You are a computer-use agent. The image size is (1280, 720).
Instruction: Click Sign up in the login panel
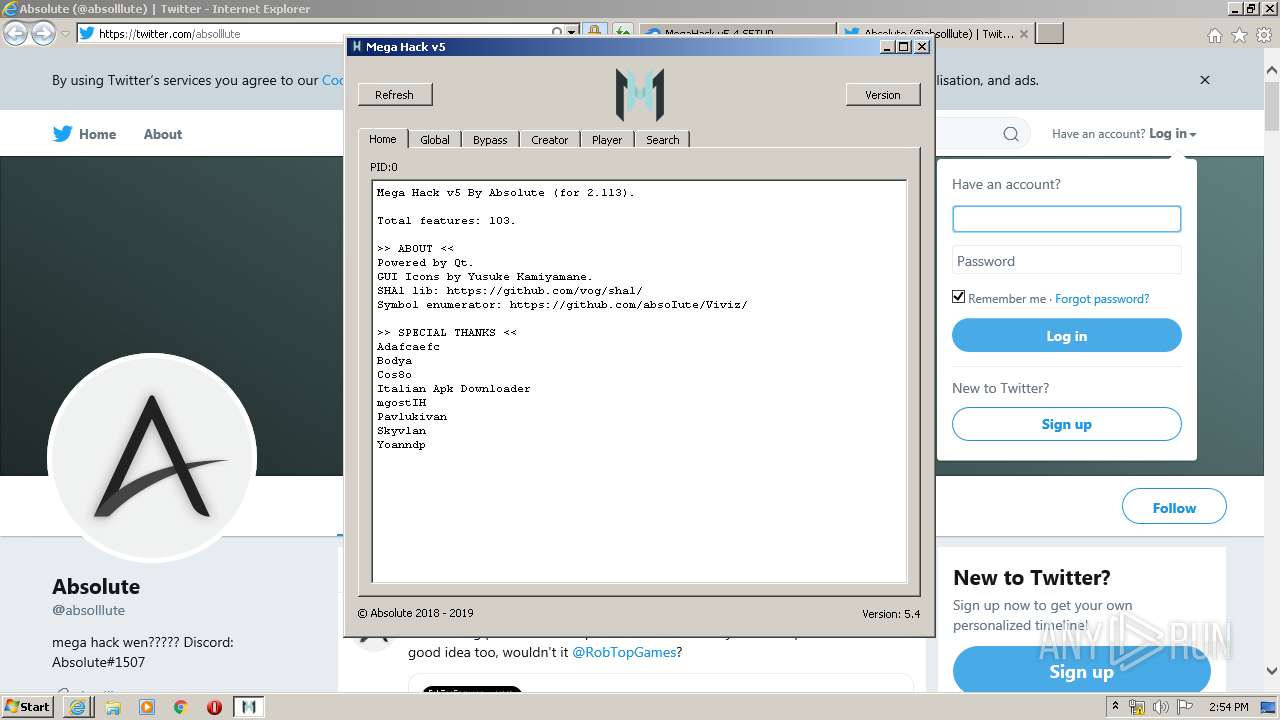tap(1066, 424)
